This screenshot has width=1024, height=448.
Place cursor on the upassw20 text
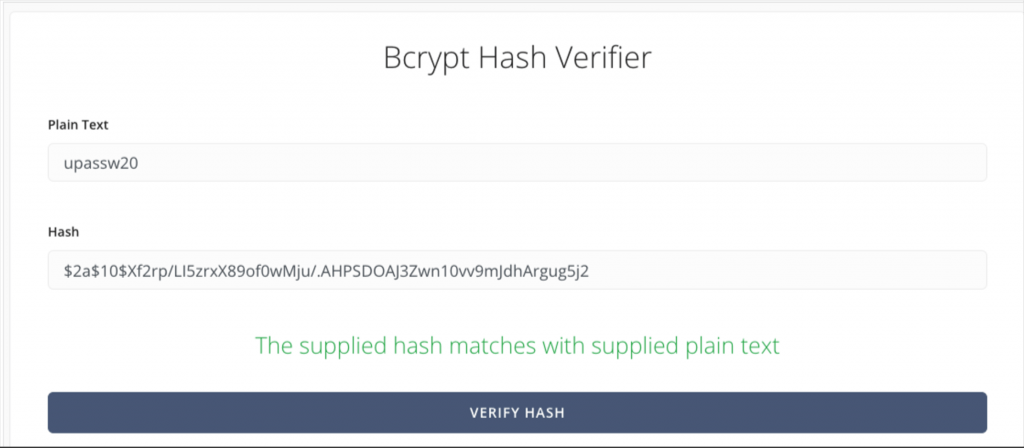[101, 163]
